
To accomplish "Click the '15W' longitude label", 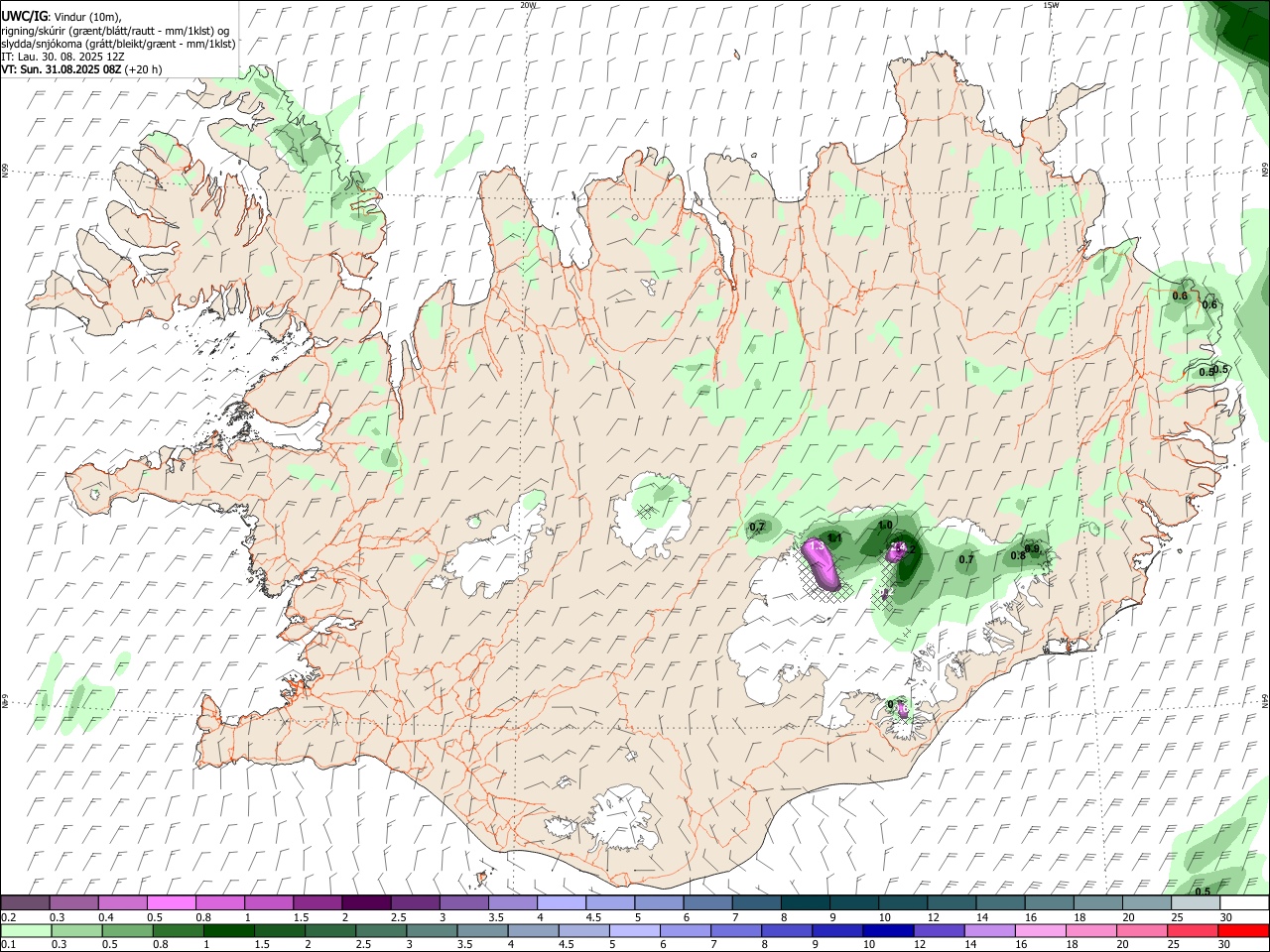I will [x=1051, y=5].
